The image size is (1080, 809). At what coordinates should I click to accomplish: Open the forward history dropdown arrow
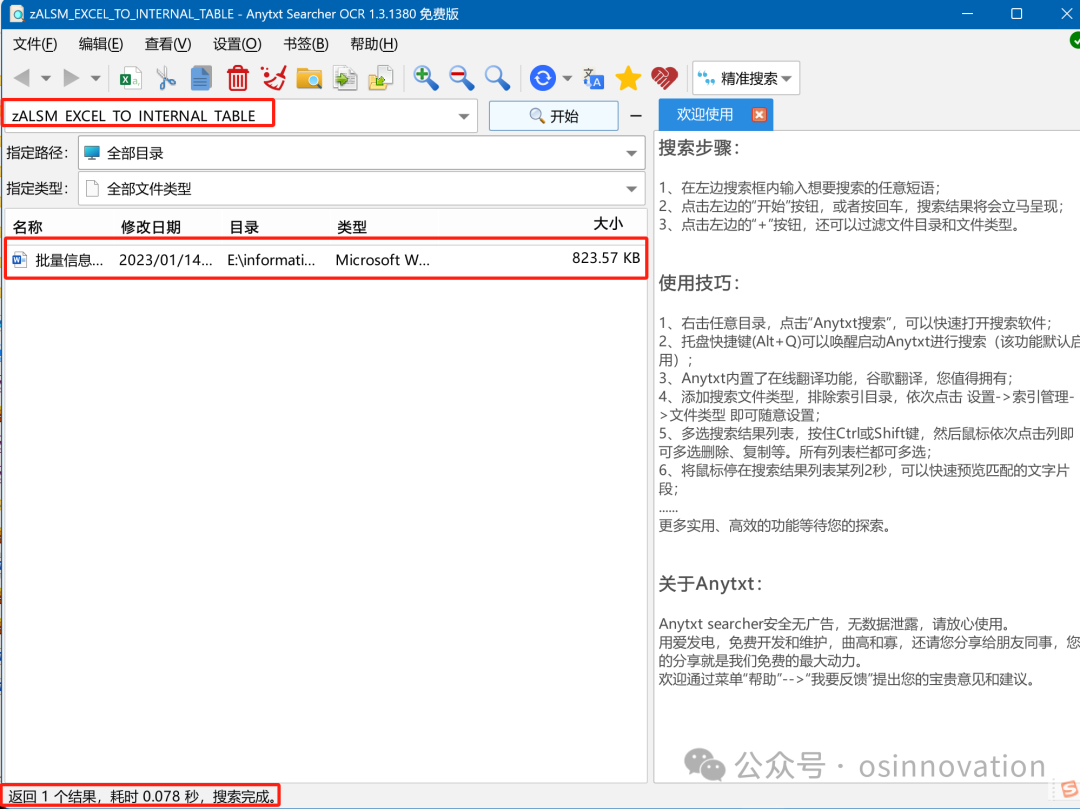click(96, 78)
